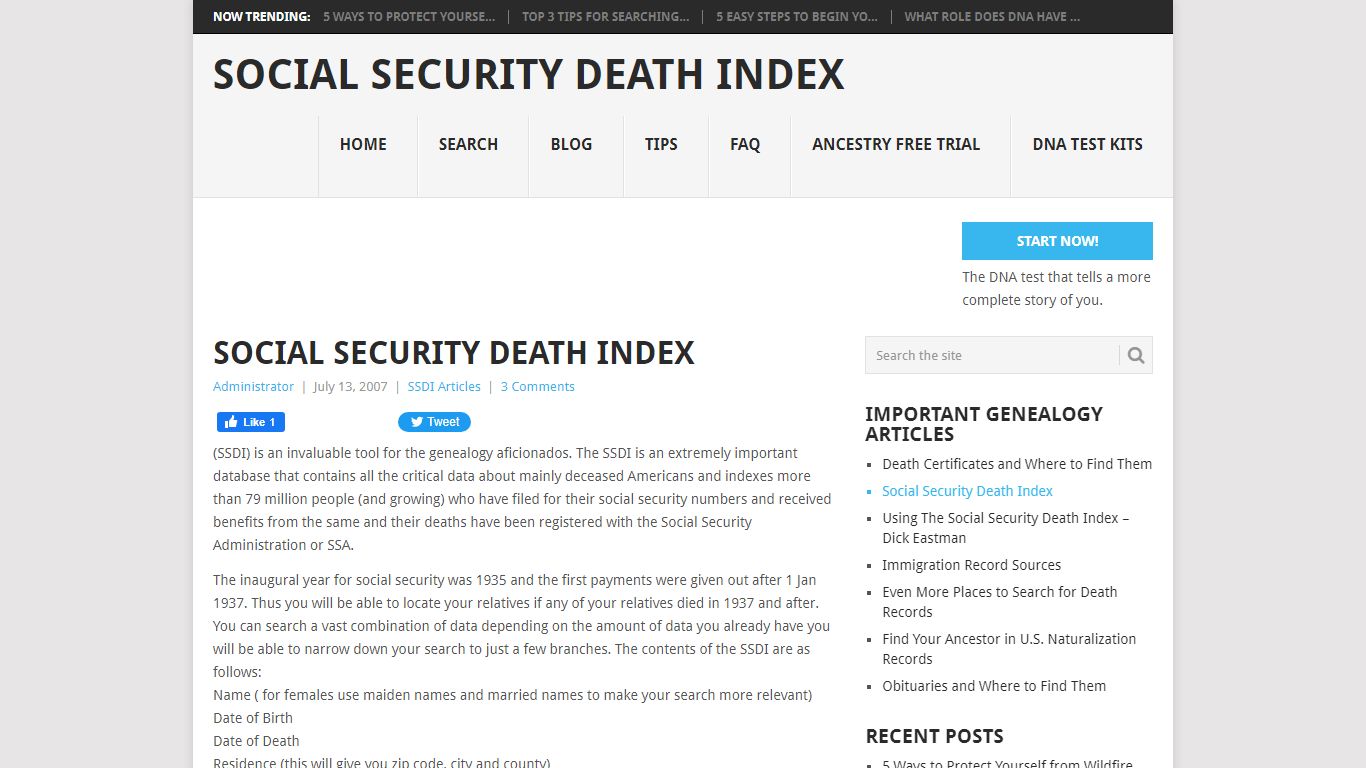Image resolution: width=1366 pixels, height=768 pixels.
Task: Open the ANCESTRY FREE TRIAL menu item
Action: coord(896,144)
